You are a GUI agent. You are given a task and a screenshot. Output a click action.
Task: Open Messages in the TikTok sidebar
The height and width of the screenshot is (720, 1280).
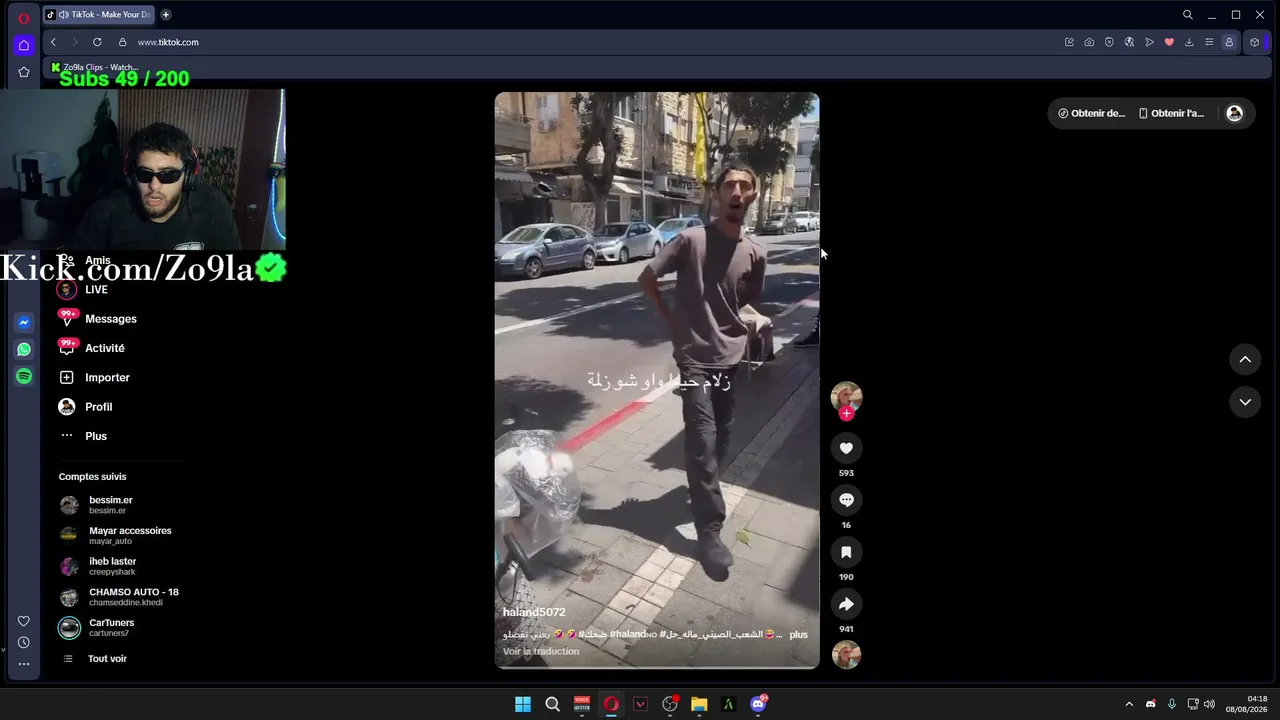click(98, 319)
